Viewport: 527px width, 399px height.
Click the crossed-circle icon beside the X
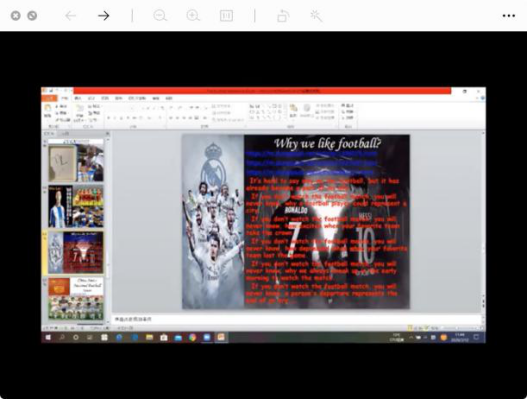click(x=32, y=15)
